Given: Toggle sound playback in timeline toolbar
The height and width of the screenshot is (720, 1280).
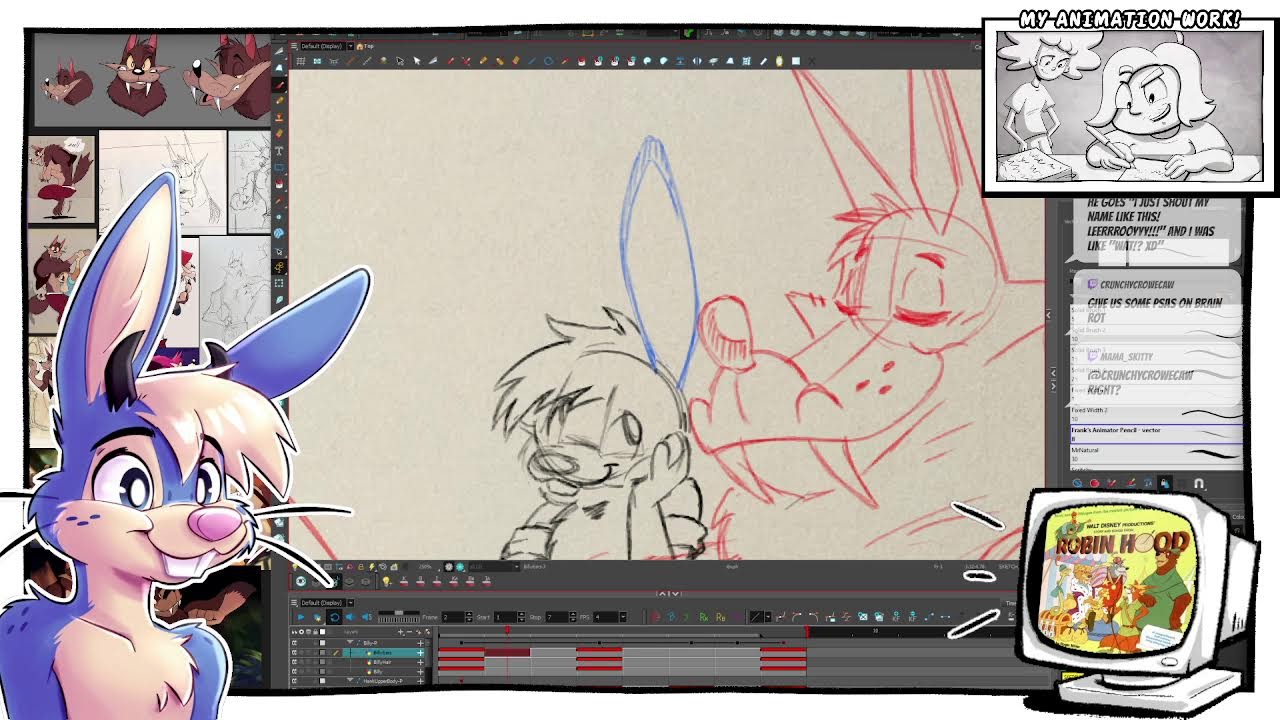Looking at the screenshot, I should (x=349, y=617).
